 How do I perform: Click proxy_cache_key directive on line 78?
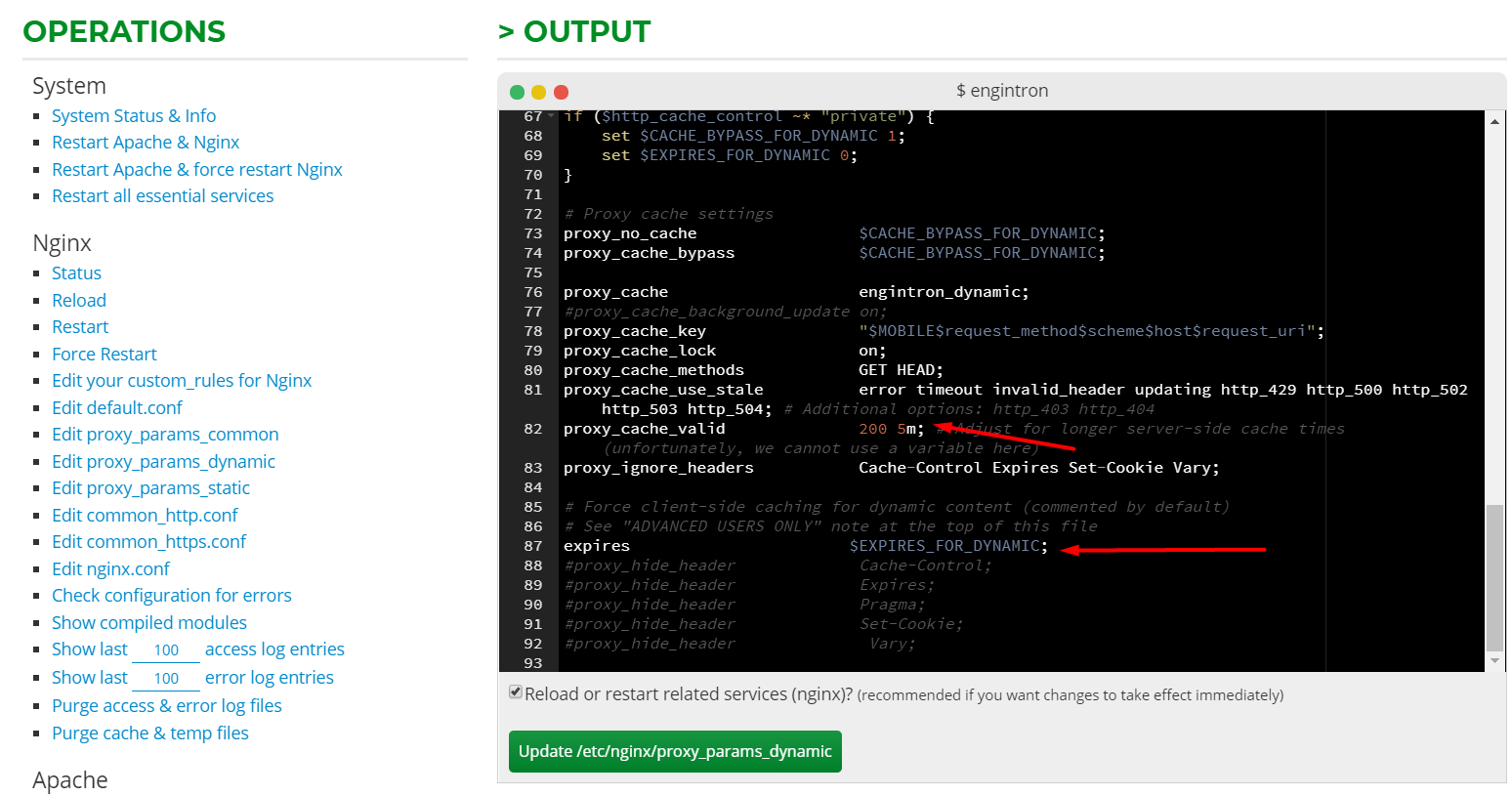pos(635,331)
